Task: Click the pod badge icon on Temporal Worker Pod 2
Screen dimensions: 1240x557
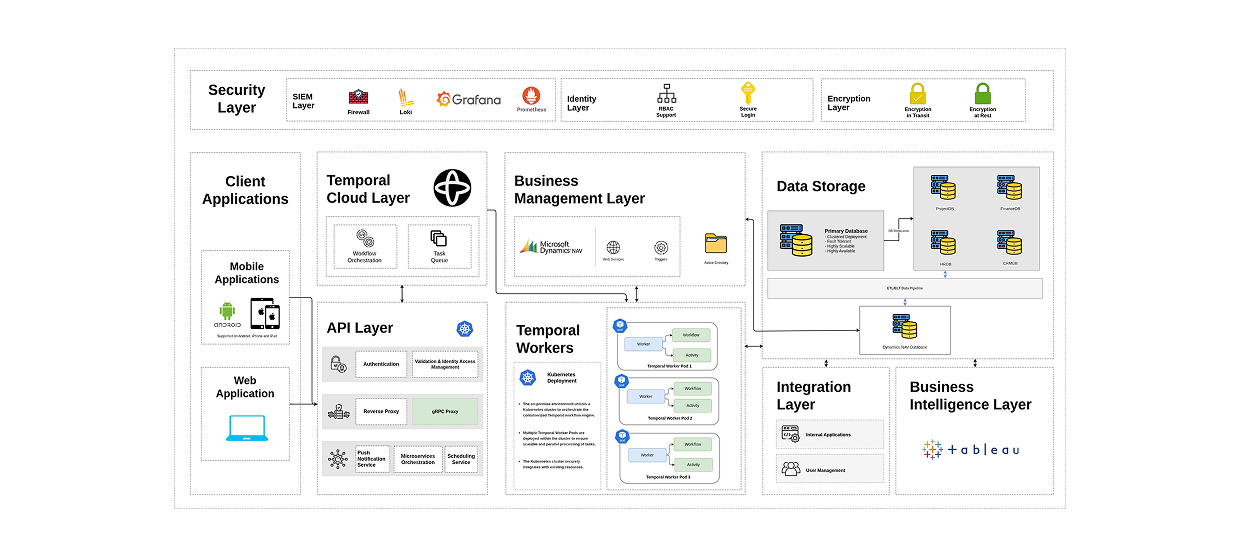Action: tap(620, 380)
